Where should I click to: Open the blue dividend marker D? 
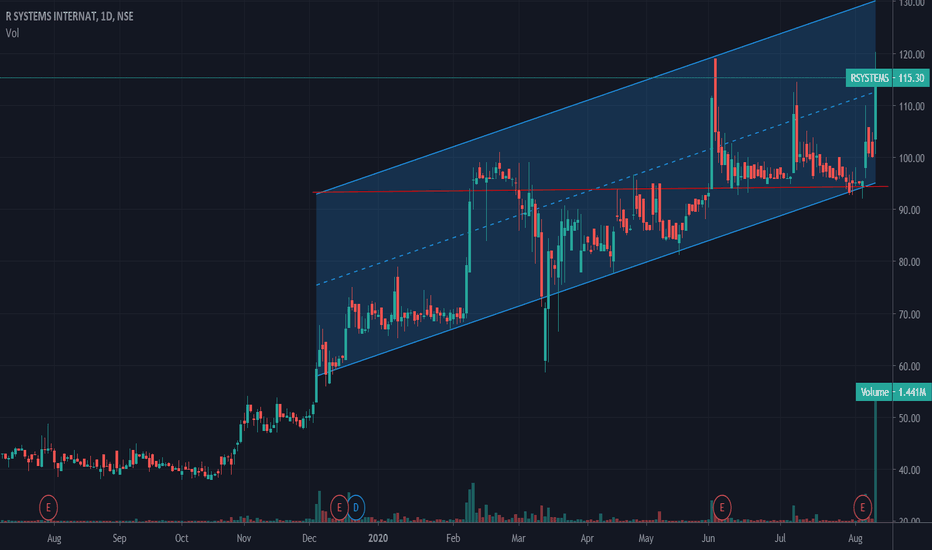355,508
